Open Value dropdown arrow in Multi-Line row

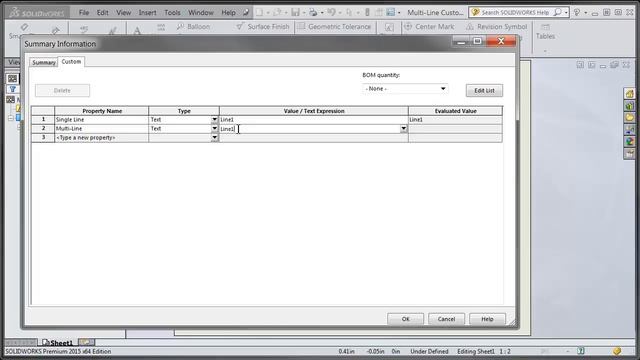(403, 129)
